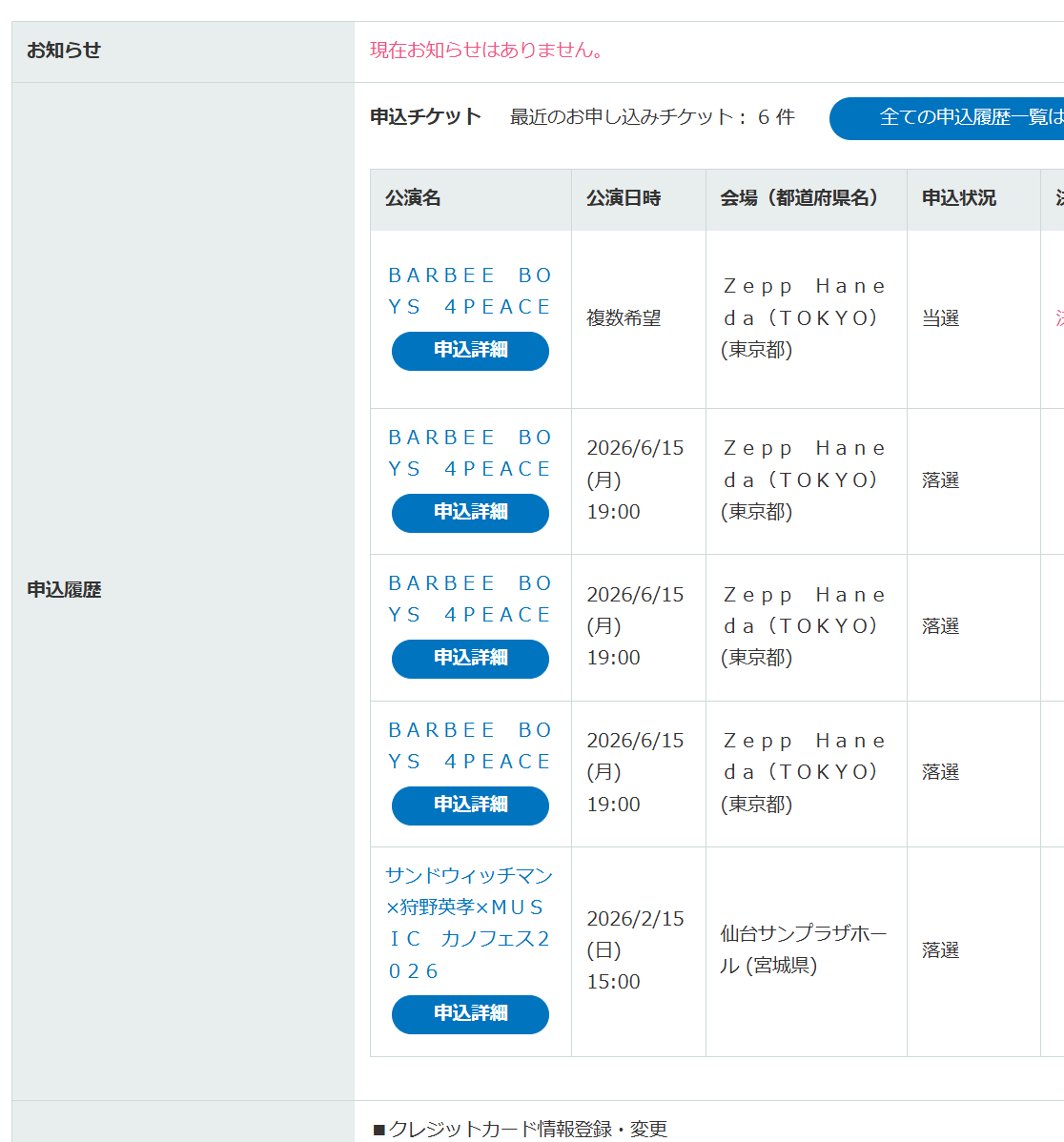The height and width of the screenshot is (1142, 1064).
Task: Click the 申込履歴 section label
Action: pos(64,590)
